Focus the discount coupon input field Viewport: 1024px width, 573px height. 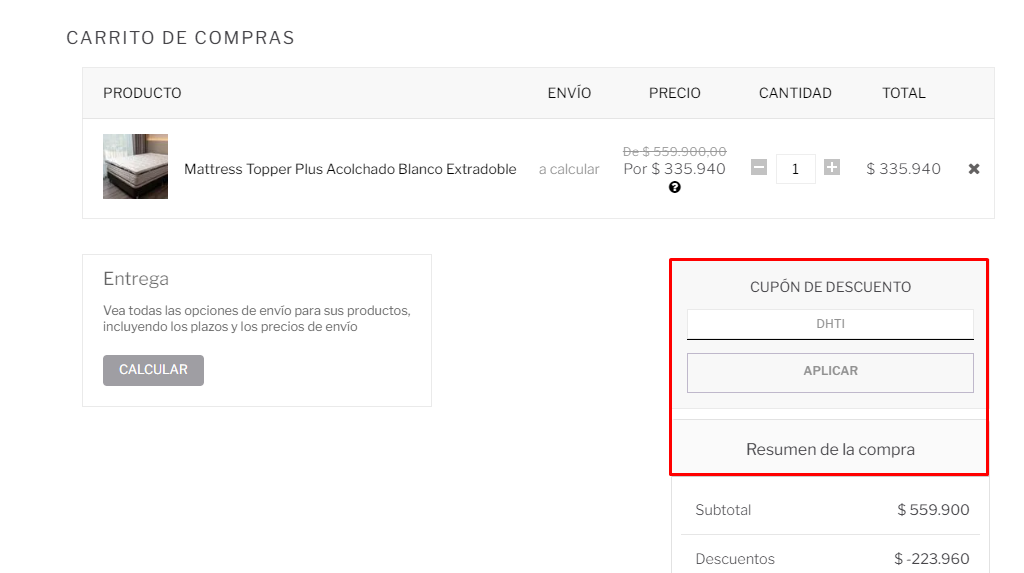(830, 324)
